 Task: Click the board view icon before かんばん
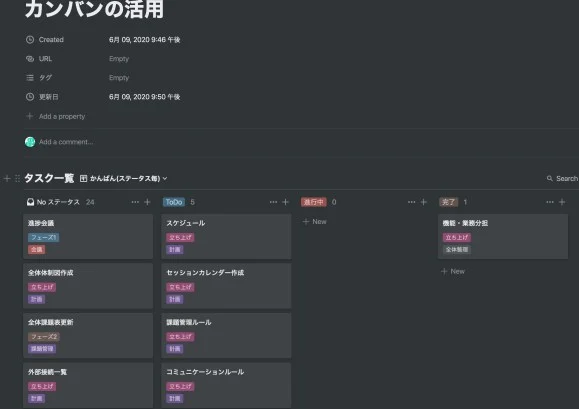83,179
